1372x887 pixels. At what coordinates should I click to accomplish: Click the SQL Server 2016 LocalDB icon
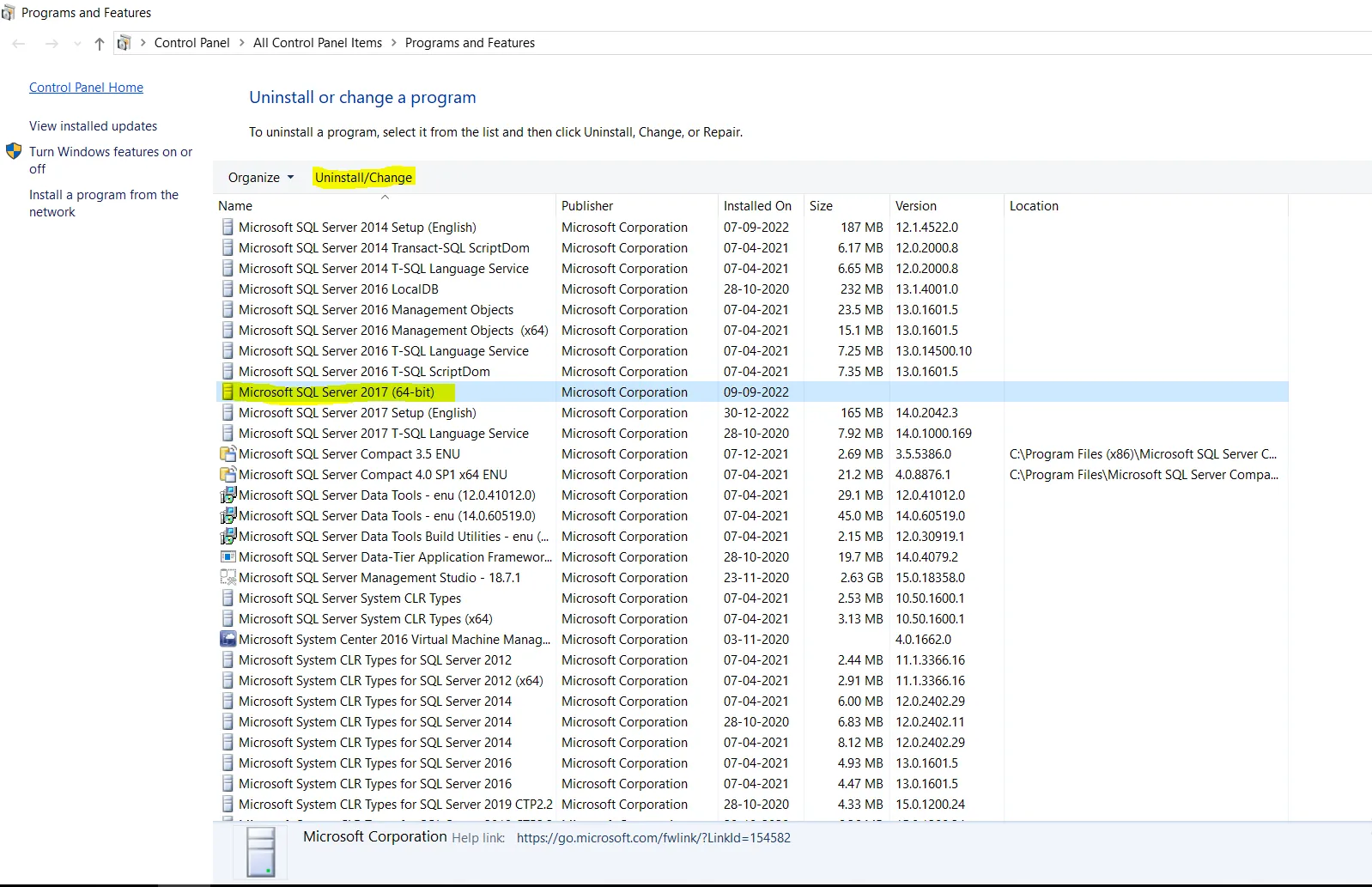point(228,289)
